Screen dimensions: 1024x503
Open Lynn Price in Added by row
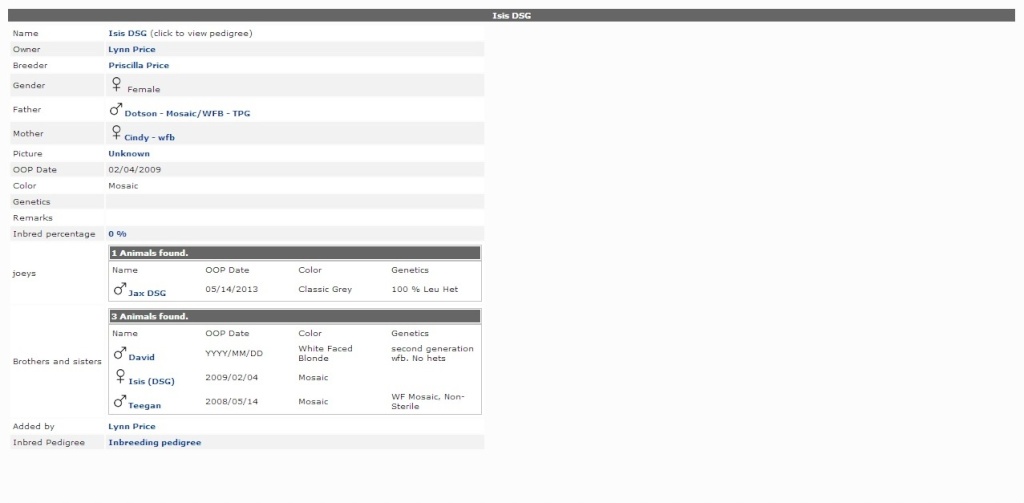point(132,427)
